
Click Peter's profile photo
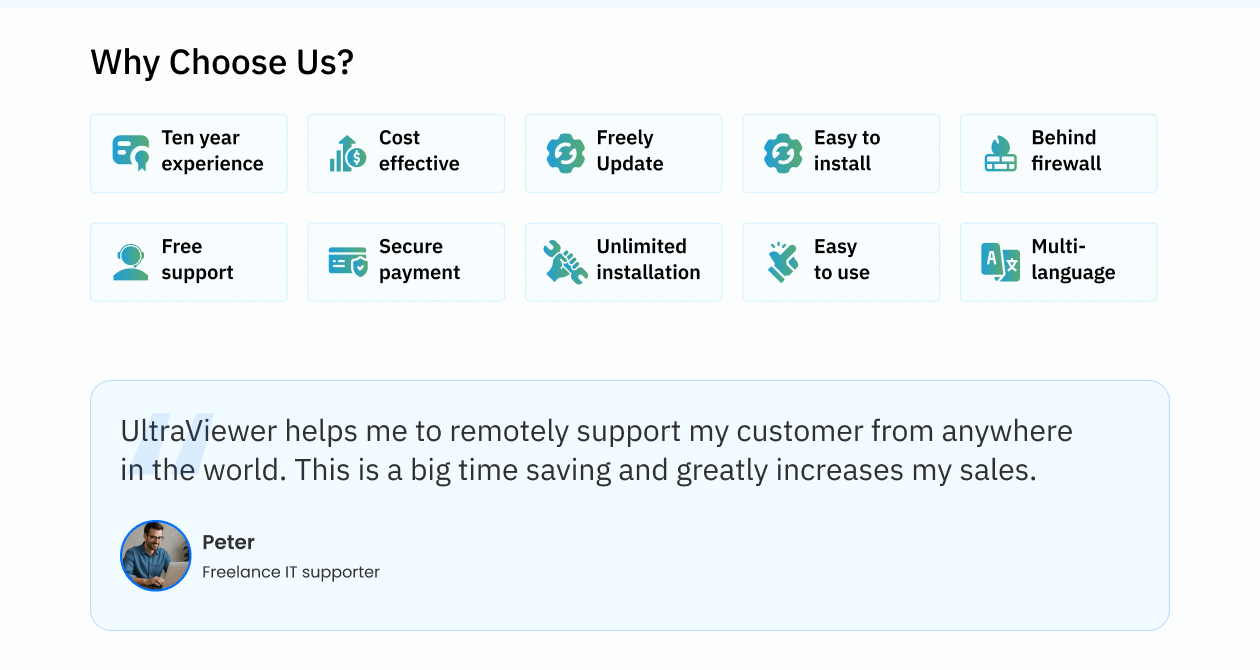coord(156,556)
